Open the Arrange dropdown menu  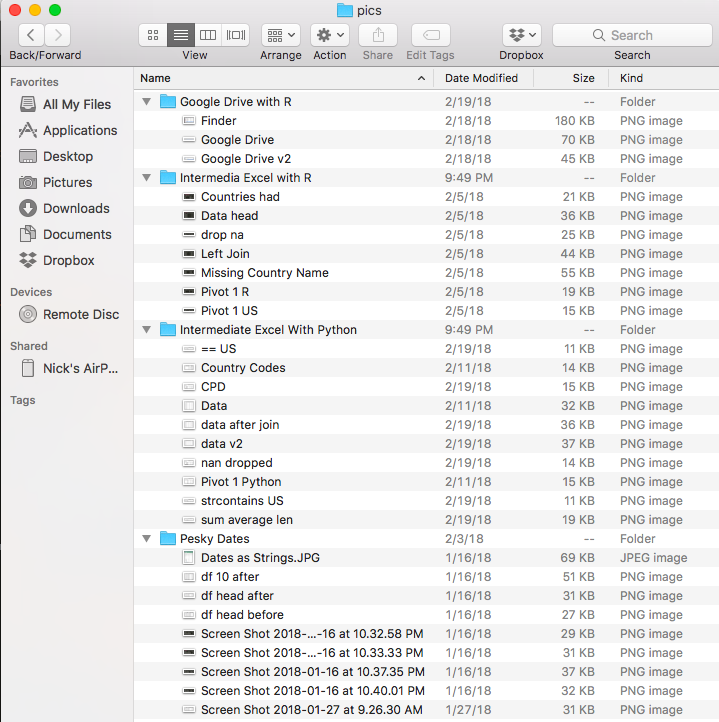pos(281,35)
